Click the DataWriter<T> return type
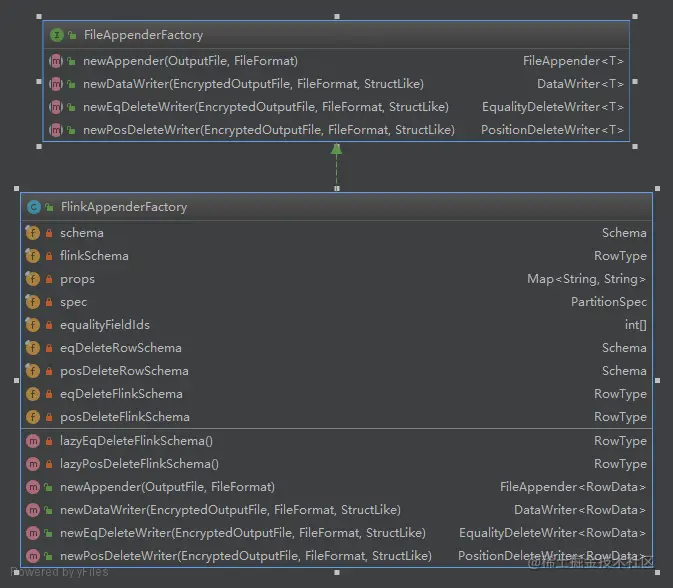Screen dimensions: 673x588 point(580,84)
